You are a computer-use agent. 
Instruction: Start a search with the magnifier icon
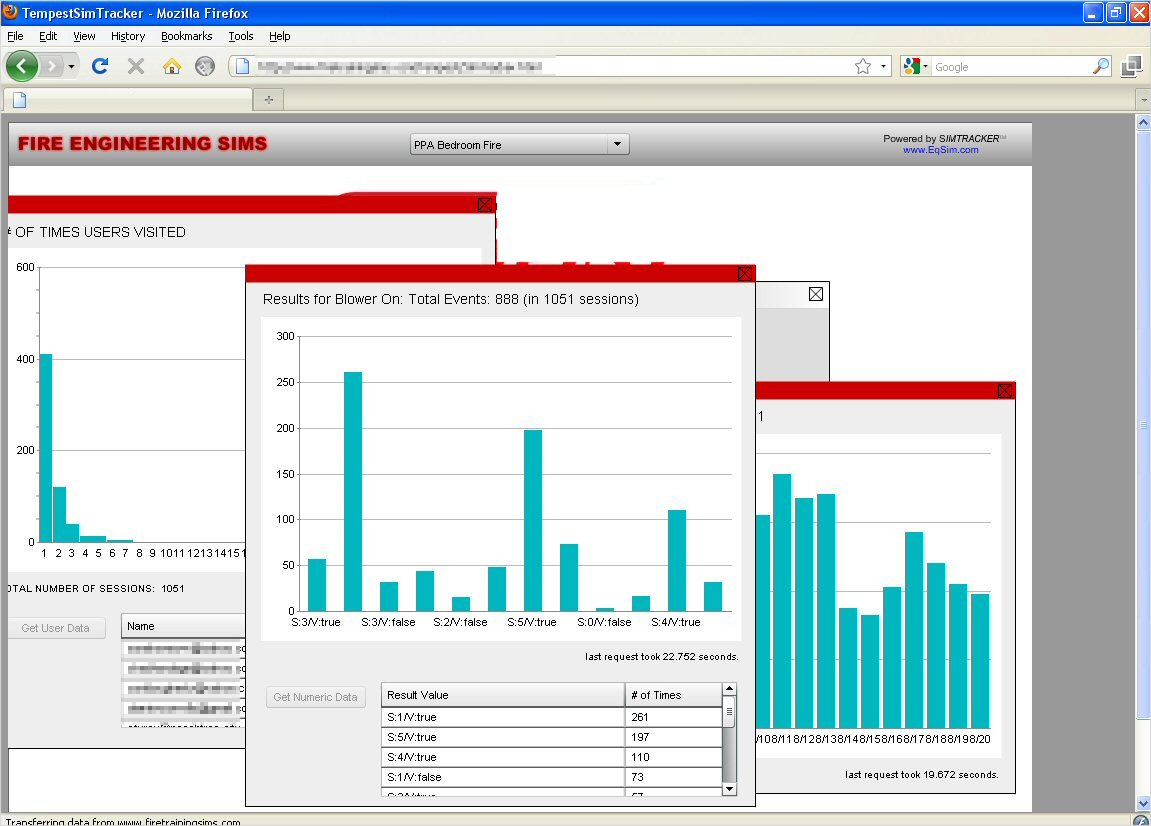point(1100,66)
